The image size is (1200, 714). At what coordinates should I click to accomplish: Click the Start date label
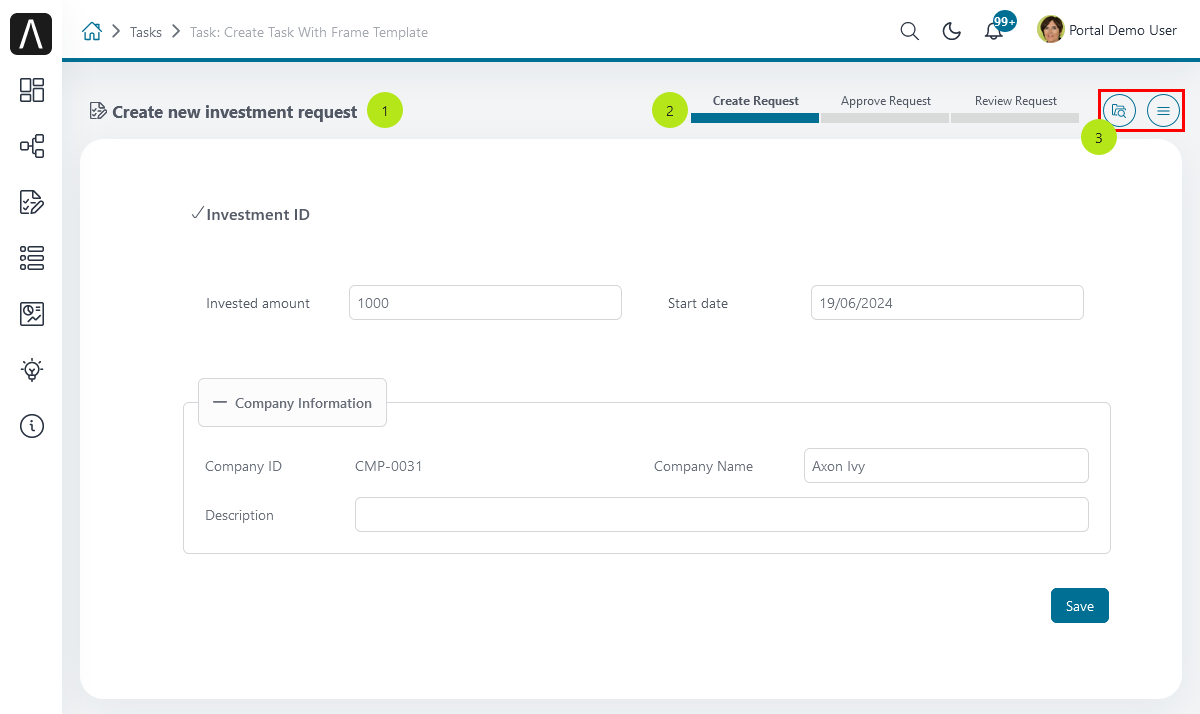(x=698, y=303)
